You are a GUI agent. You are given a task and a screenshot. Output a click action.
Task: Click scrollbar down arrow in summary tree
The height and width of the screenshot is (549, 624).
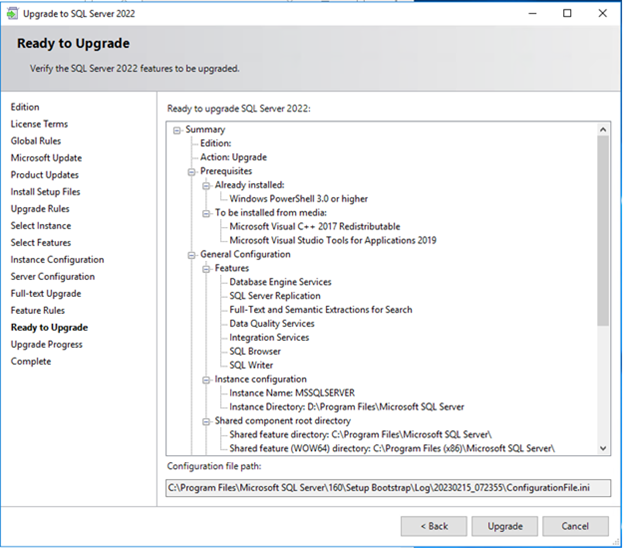pos(603,448)
